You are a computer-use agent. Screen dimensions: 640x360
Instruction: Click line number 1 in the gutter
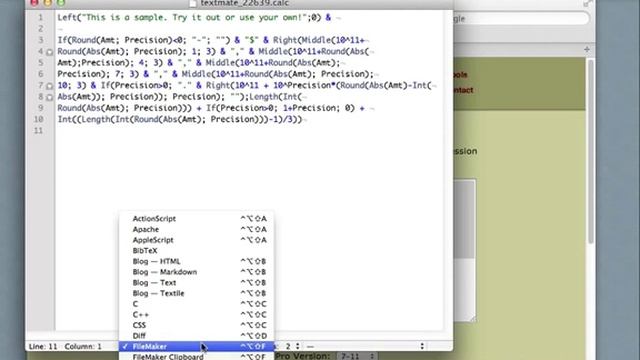[x=40, y=18]
